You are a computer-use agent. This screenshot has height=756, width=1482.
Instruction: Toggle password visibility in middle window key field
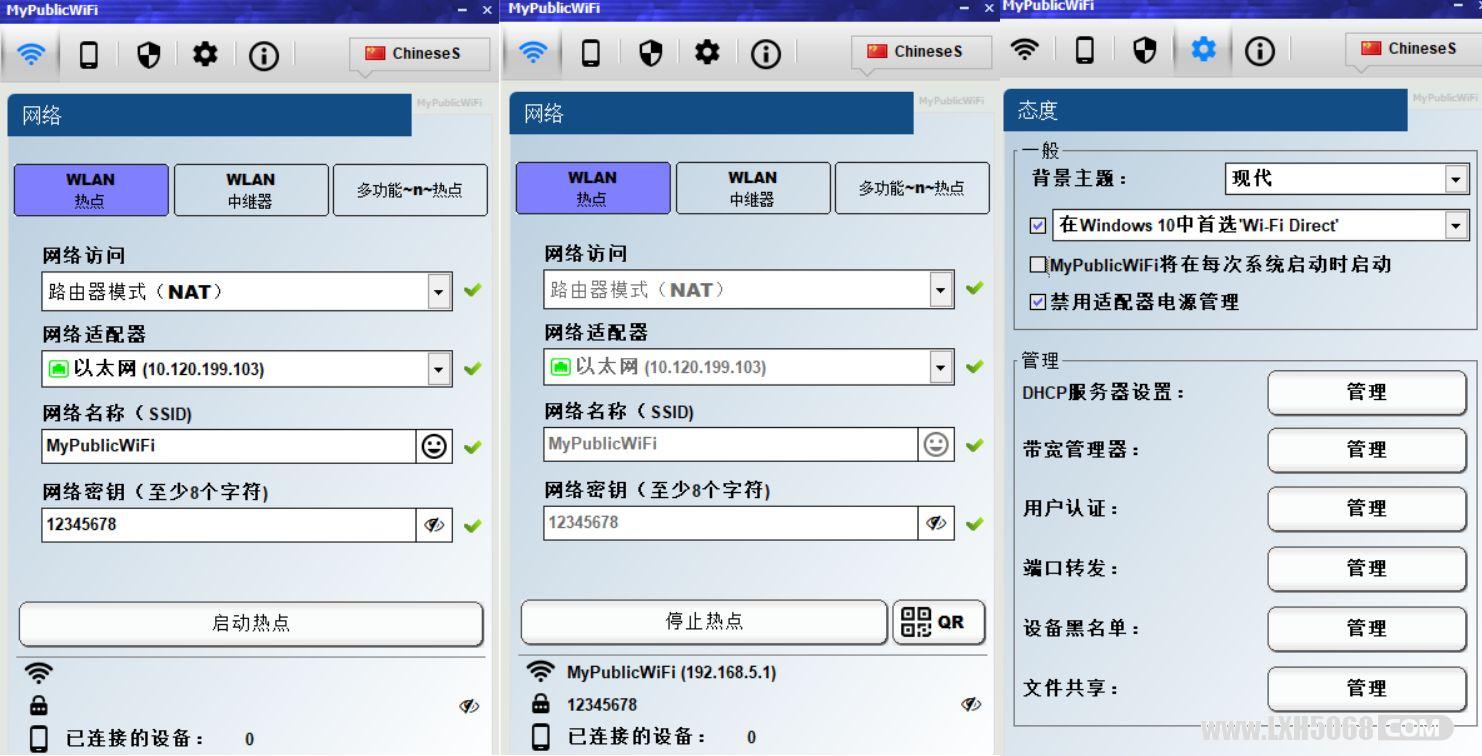pos(936,523)
